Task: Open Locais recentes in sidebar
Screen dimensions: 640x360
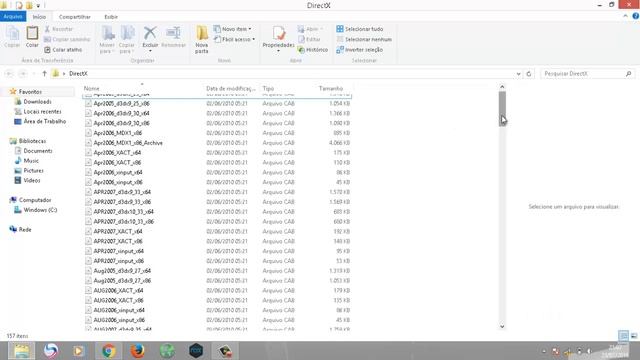Action: click(x=42, y=111)
